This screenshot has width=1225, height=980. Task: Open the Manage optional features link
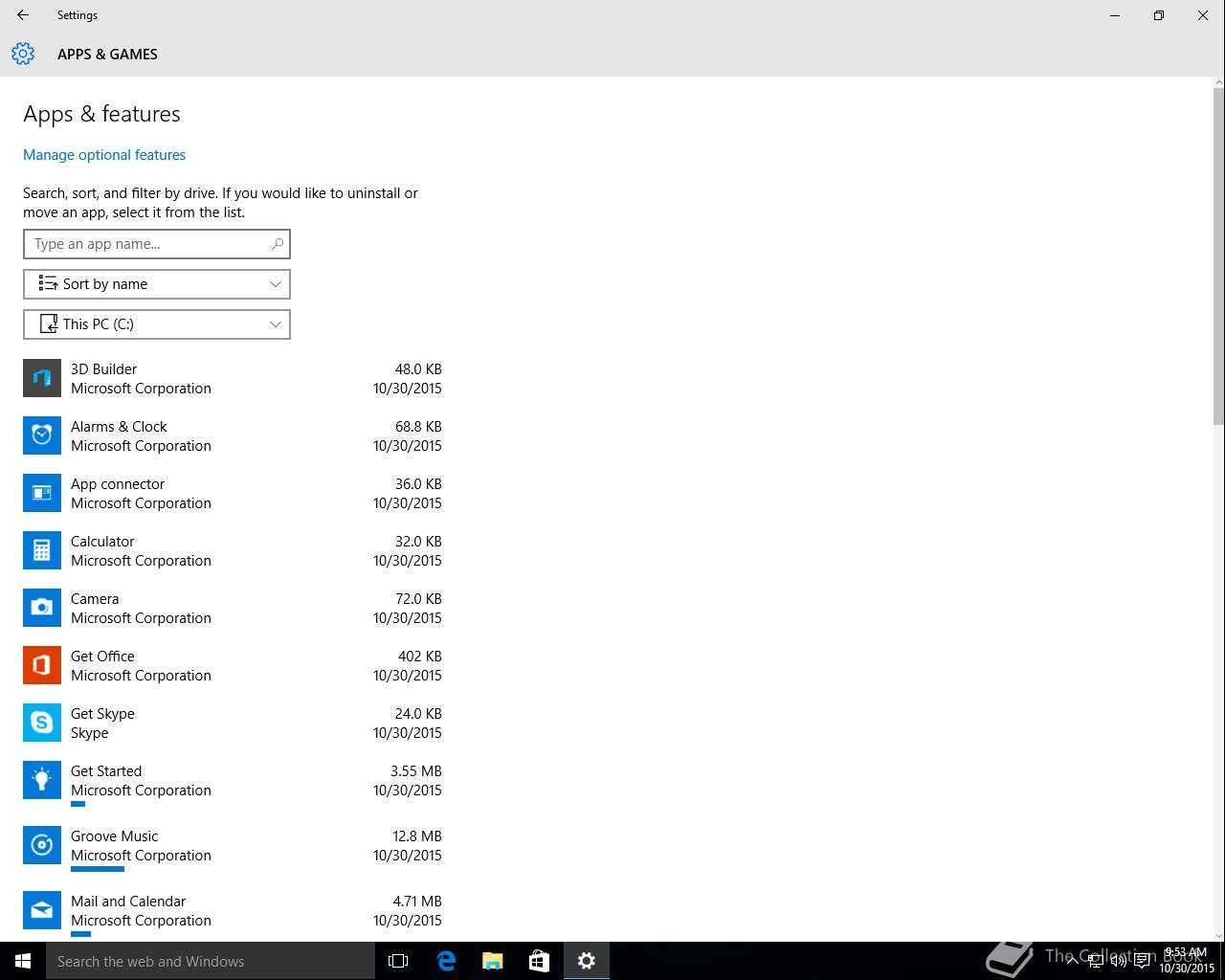point(104,155)
